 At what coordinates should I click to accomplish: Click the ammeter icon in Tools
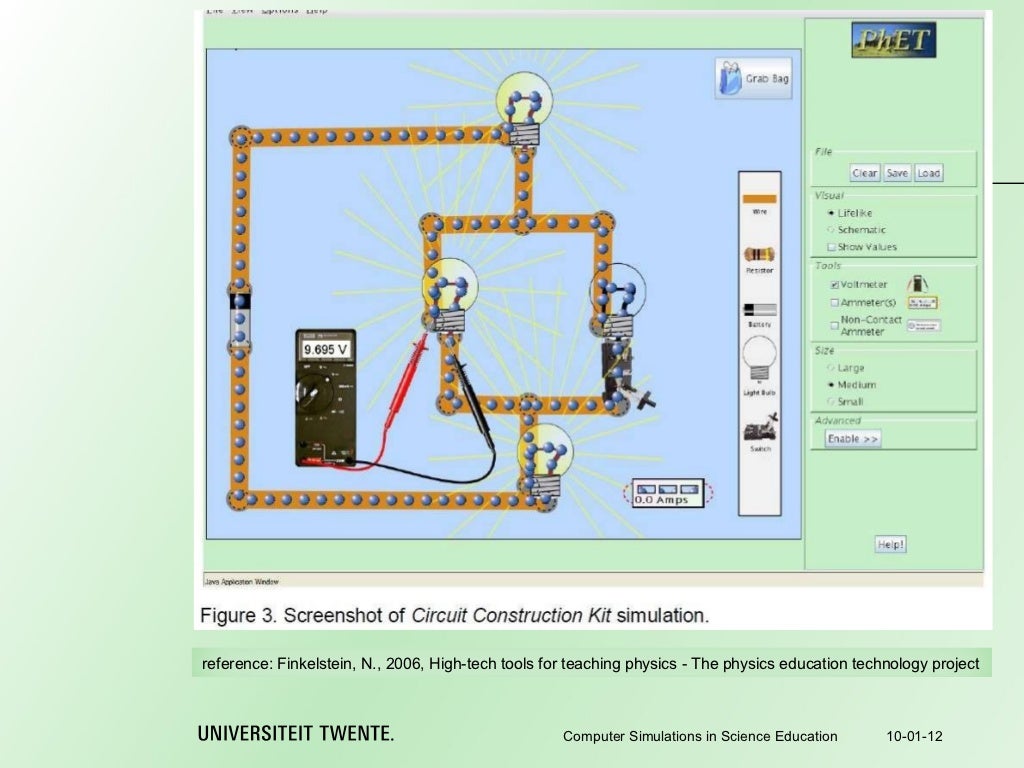923,303
